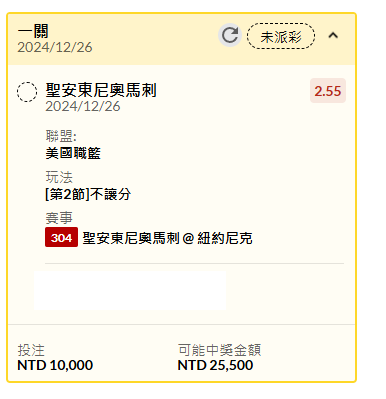Click the 投注 label
This screenshot has height=399, width=386.
(31, 350)
